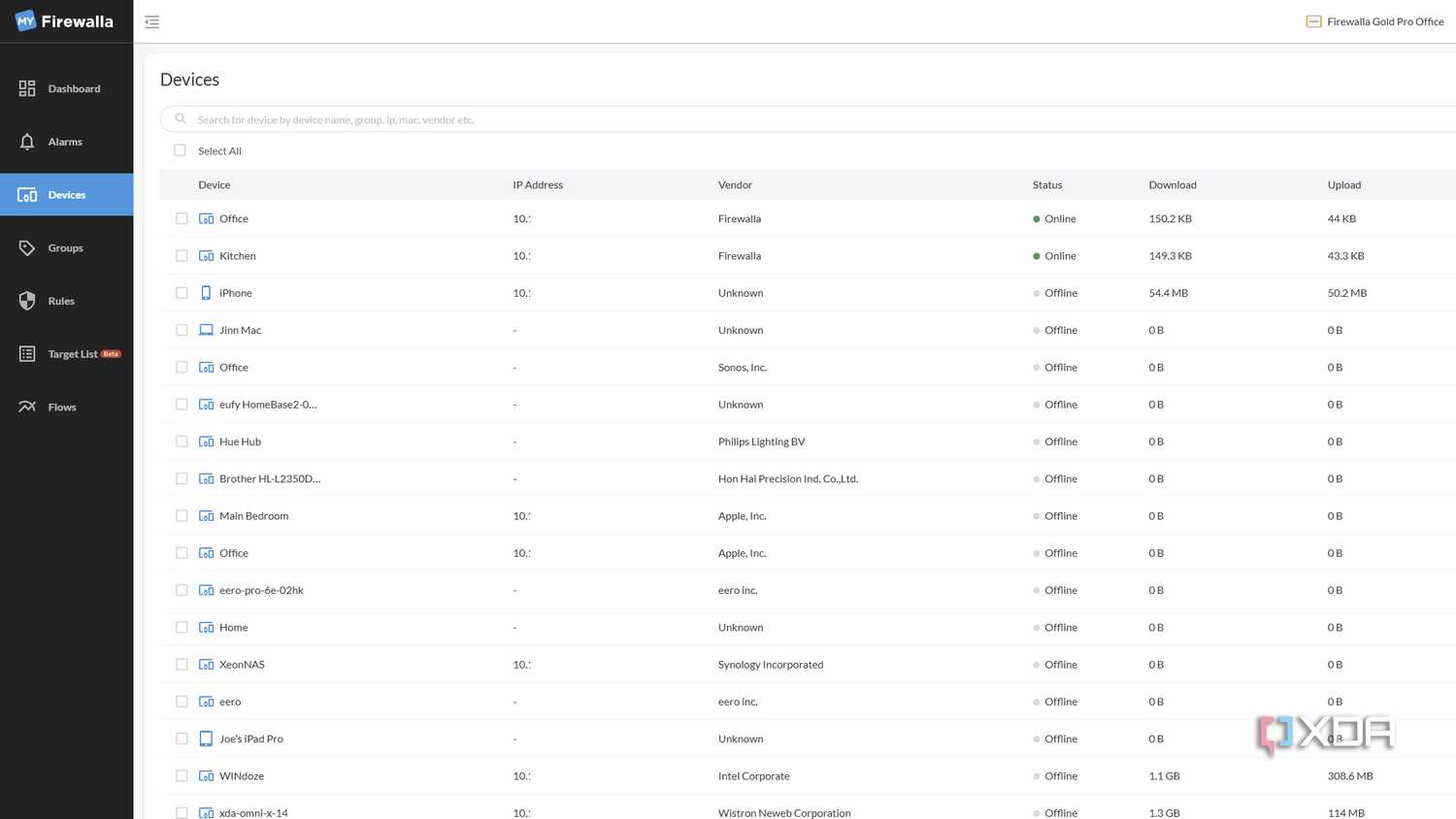1456x819 pixels.
Task: Check the Jinn Mac checkbox
Action: (x=182, y=330)
